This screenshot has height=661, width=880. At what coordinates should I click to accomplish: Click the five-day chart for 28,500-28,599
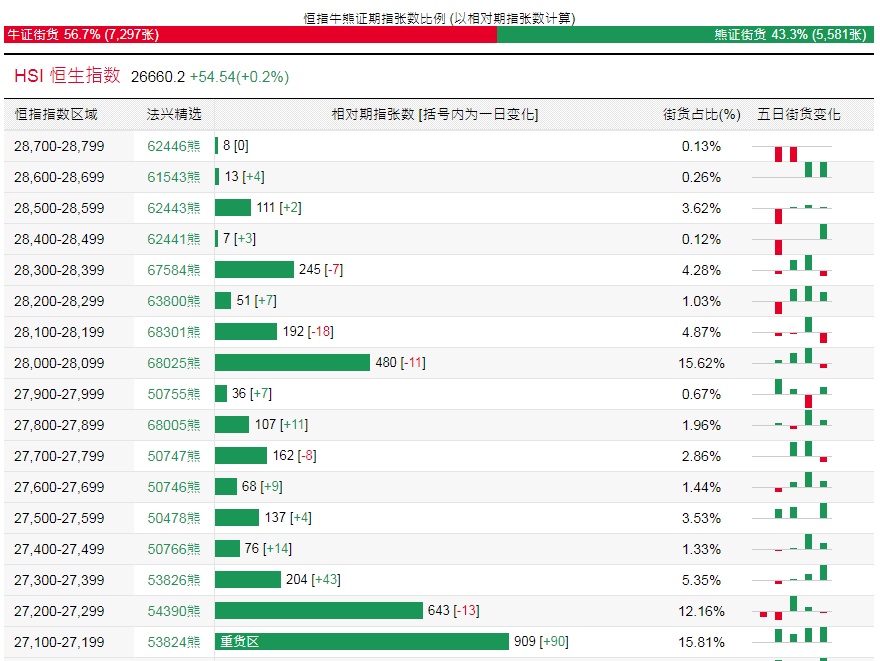pos(791,213)
